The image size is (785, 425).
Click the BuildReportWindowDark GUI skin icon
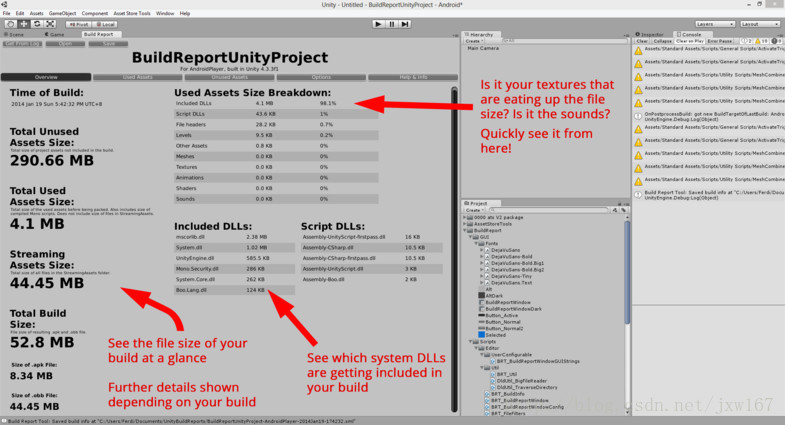coord(481,309)
